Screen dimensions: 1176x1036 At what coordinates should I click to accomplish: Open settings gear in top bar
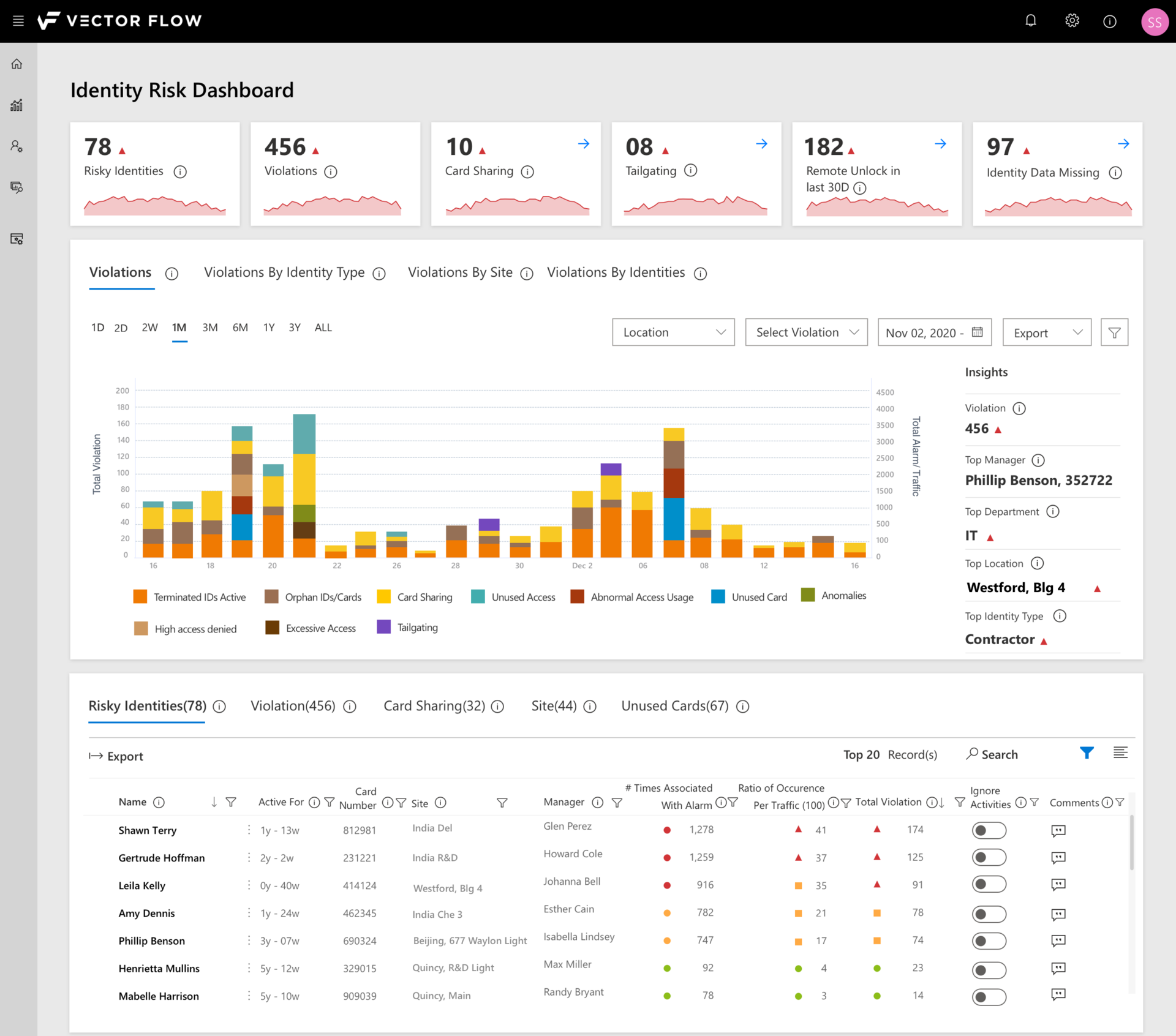(1072, 21)
